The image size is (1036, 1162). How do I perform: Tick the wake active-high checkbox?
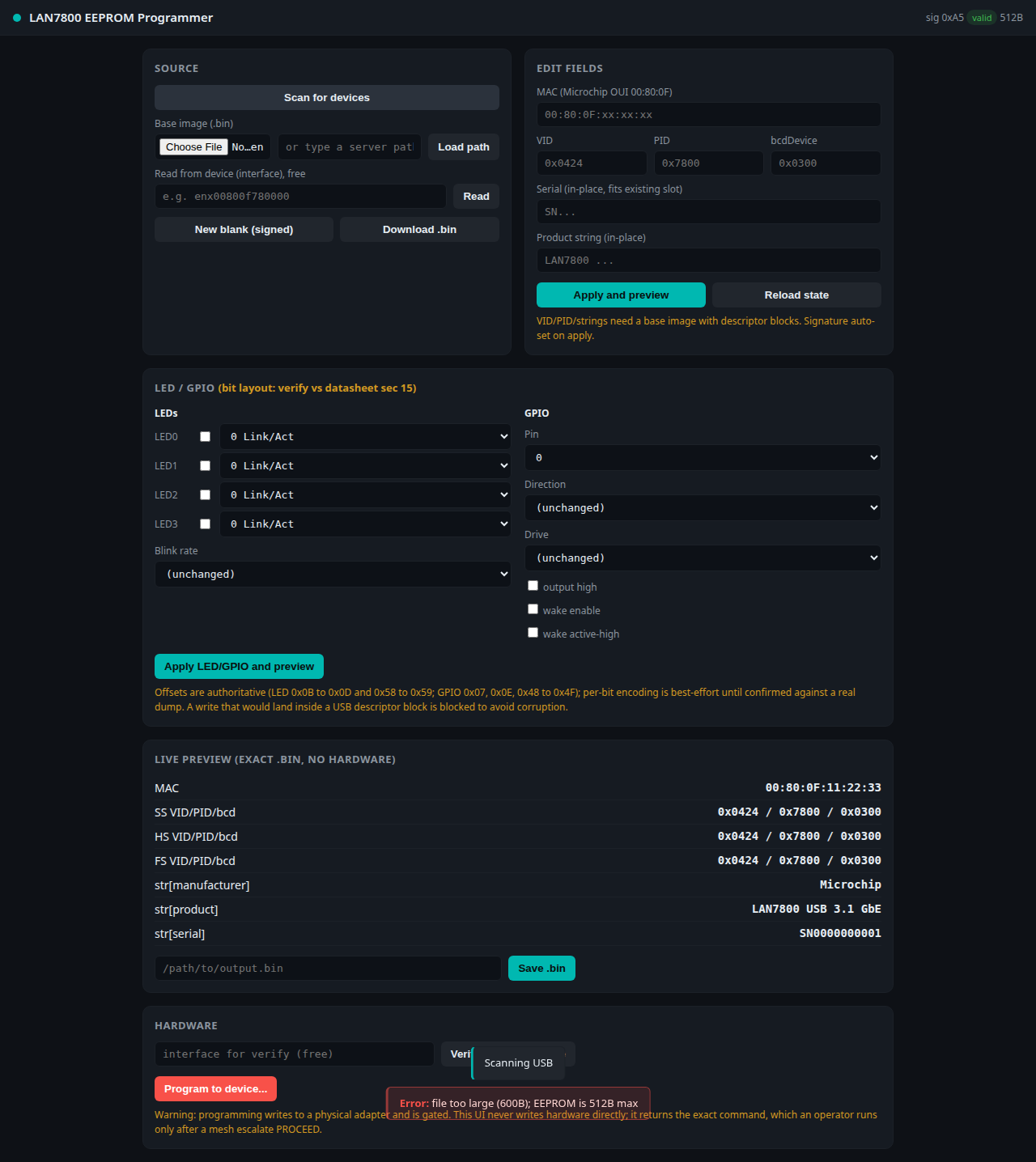pyautogui.click(x=533, y=633)
